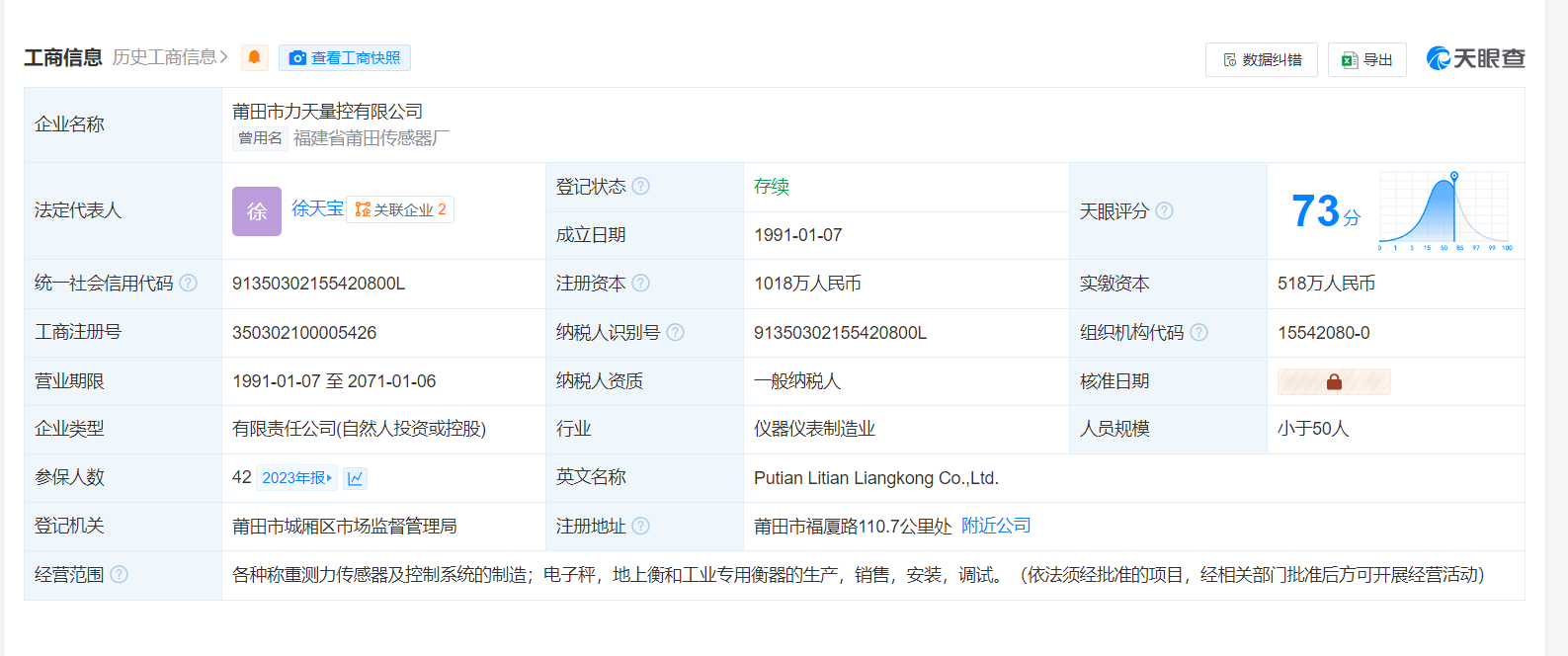Click the 存续 registration status

pyautogui.click(x=772, y=187)
